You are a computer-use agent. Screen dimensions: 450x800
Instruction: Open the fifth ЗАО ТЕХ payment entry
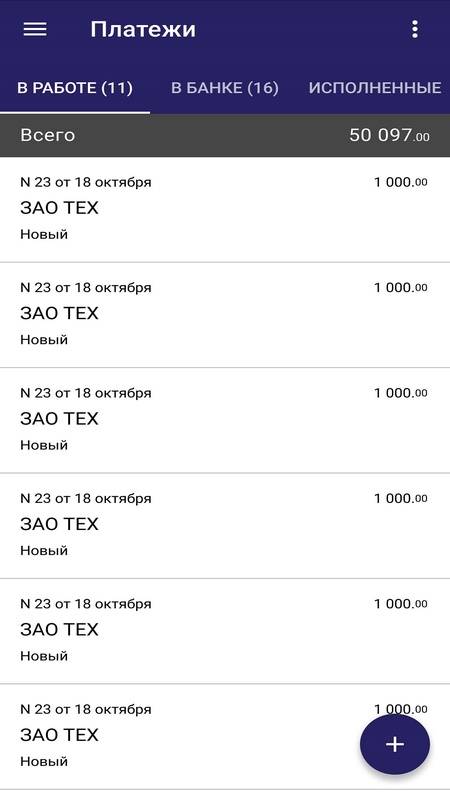tap(225, 631)
